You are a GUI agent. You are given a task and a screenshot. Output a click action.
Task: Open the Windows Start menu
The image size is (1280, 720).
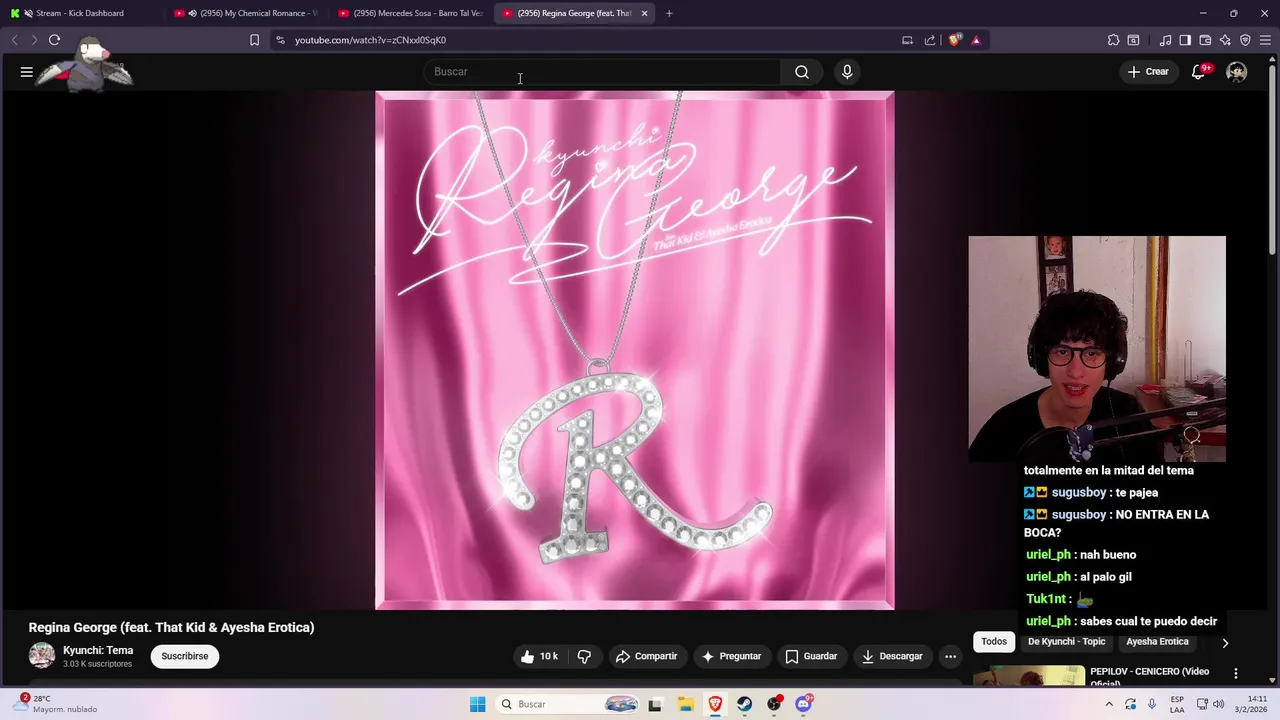[x=478, y=704]
